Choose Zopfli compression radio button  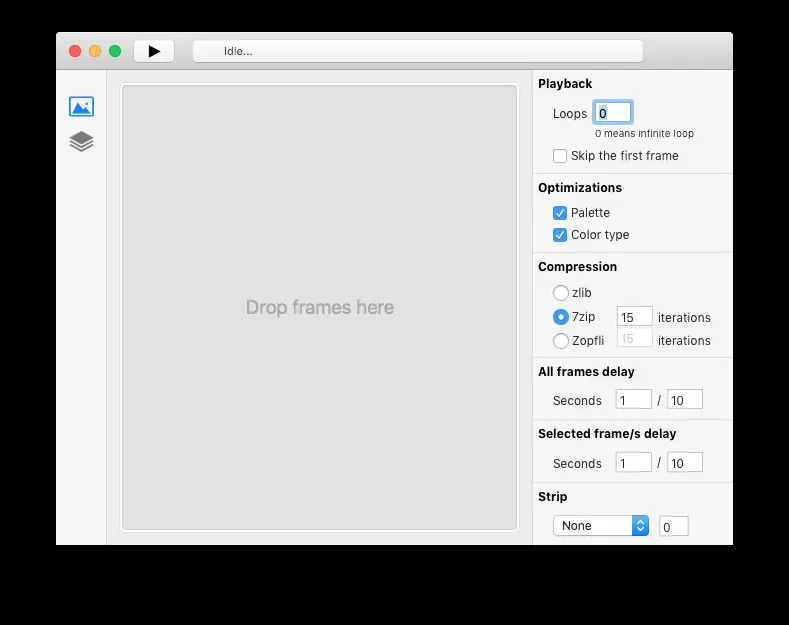point(561,341)
